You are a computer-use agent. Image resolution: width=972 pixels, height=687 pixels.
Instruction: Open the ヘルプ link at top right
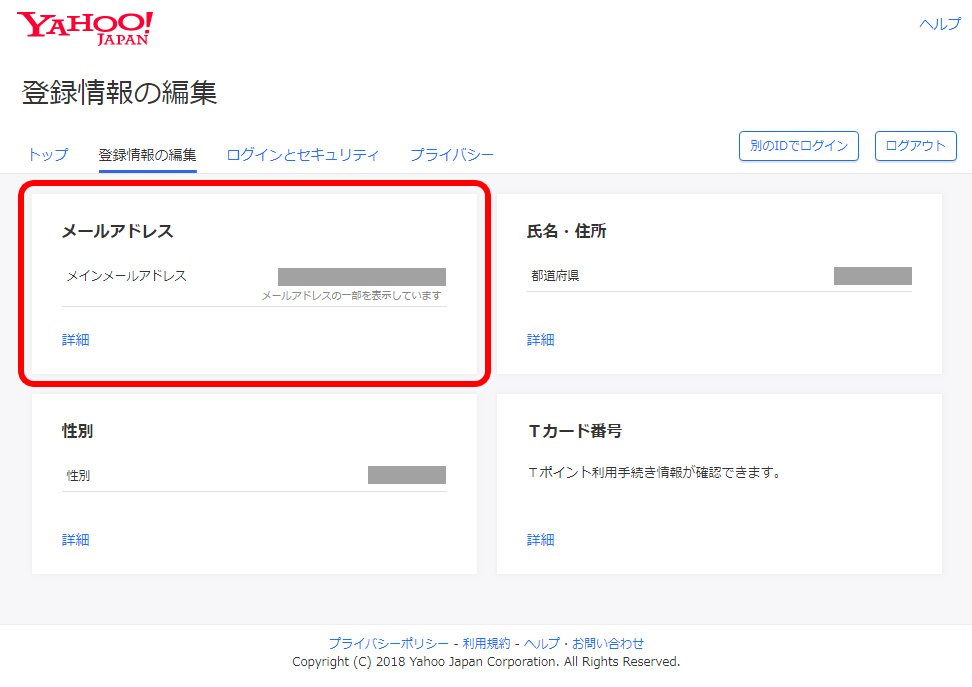click(x=939, y=24)
